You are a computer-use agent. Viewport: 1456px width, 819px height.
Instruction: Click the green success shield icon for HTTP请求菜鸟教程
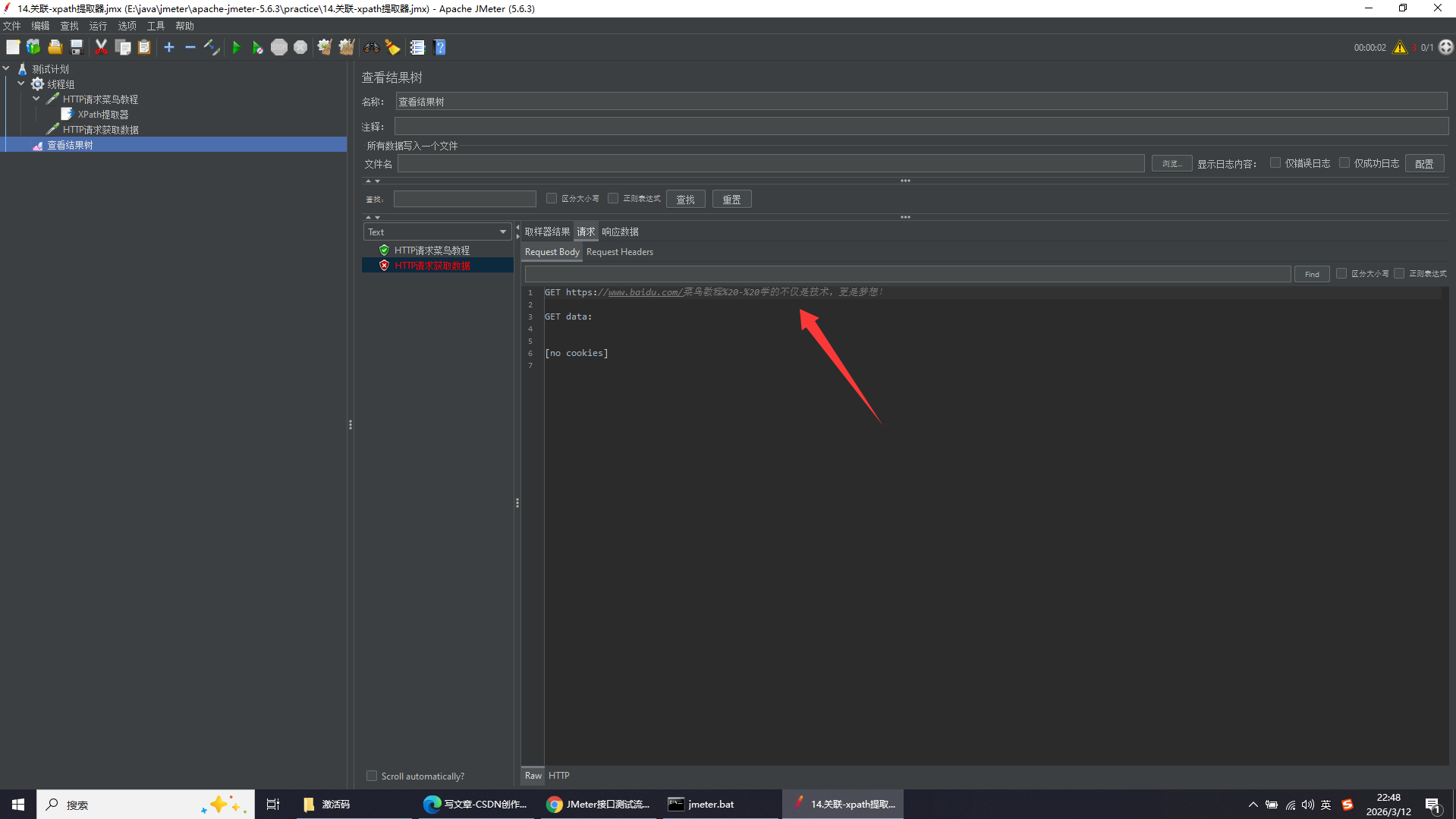tap(384, 250)
